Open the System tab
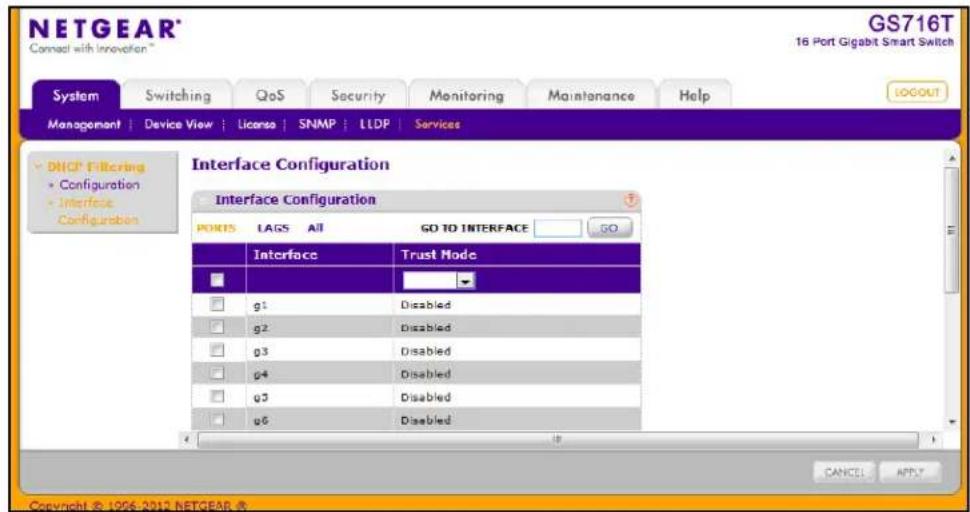 pos(75,96)
